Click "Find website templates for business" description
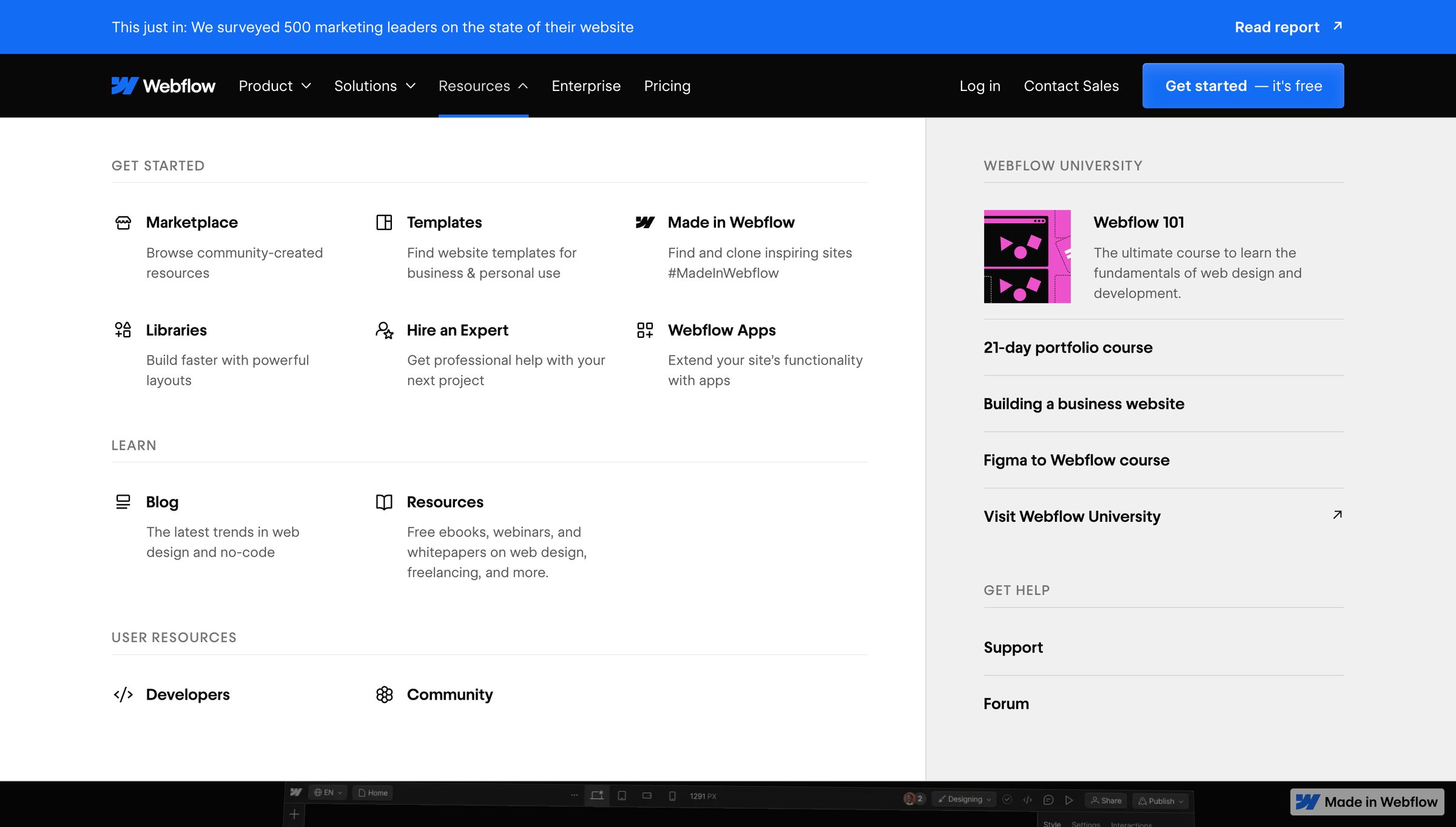Screen dimensions: 1456x827 point(491,263)
